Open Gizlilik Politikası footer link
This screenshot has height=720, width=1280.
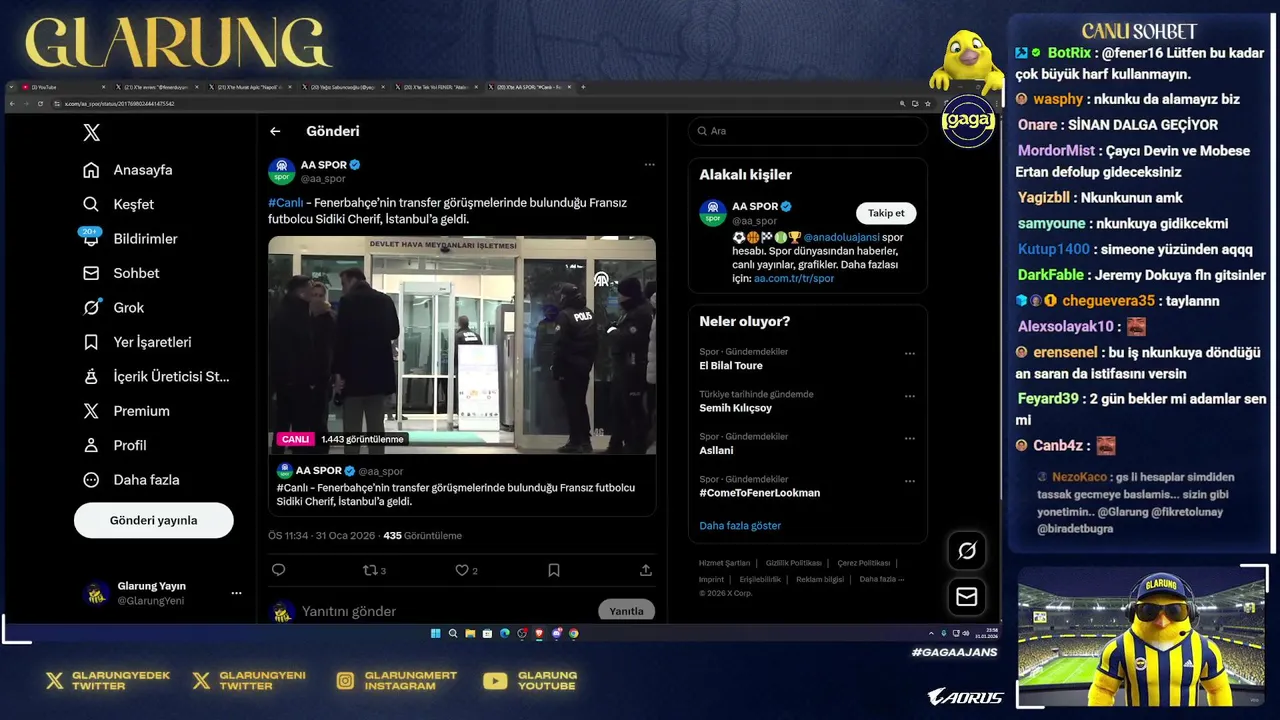coord(794,563)
